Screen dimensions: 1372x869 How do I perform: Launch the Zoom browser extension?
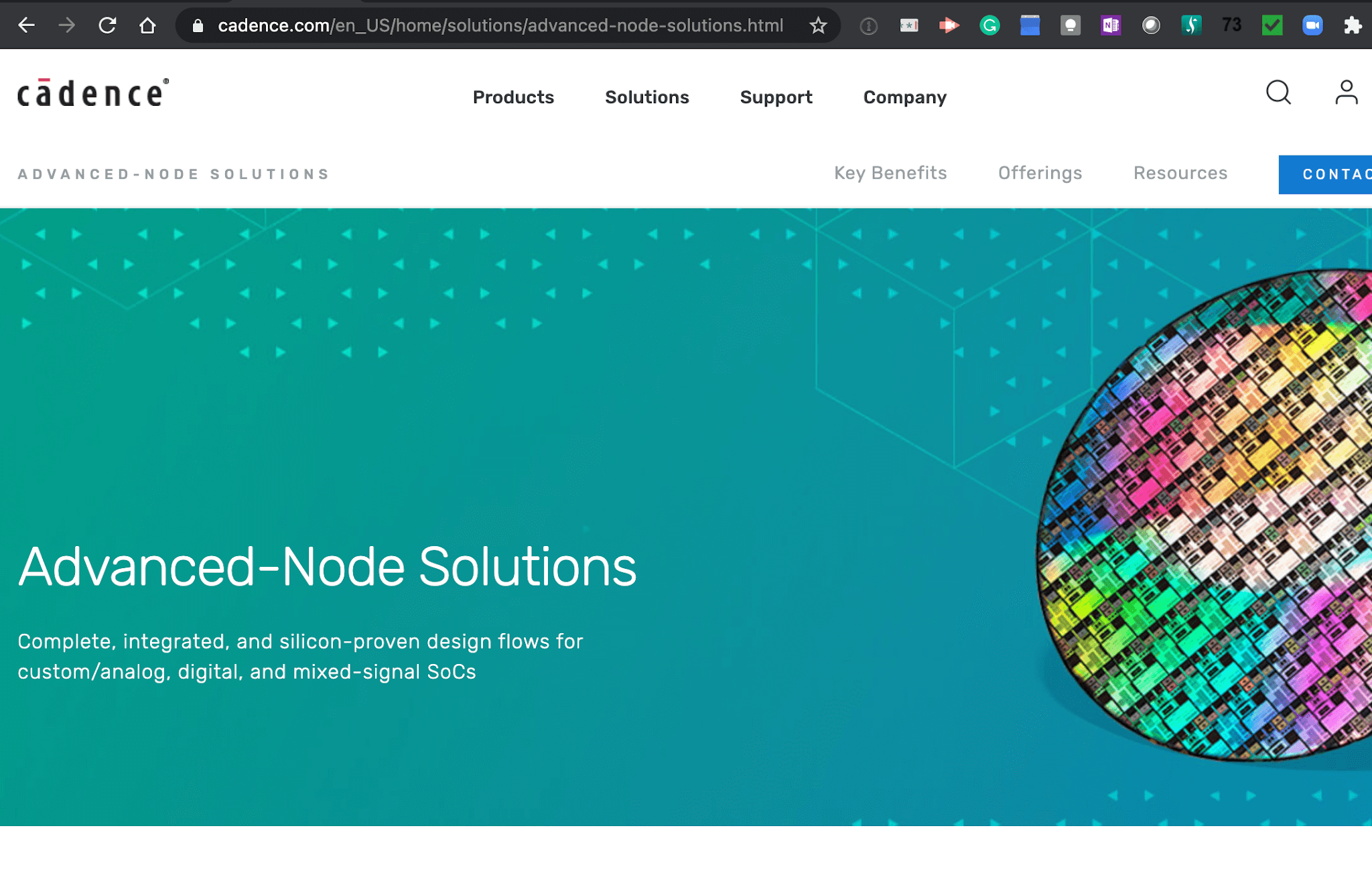(1312, 25)
